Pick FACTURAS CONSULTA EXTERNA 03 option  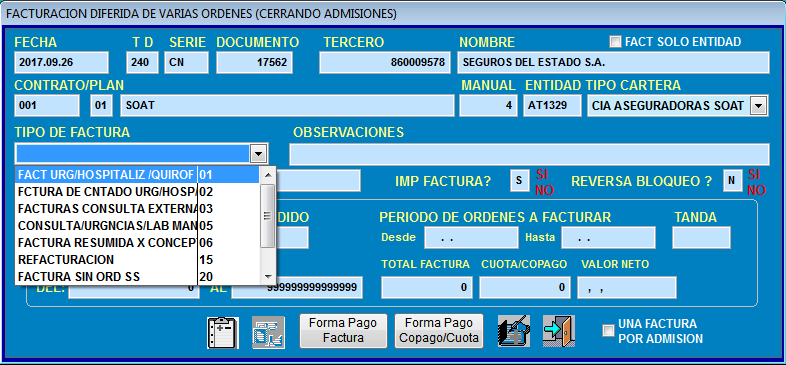137,209
